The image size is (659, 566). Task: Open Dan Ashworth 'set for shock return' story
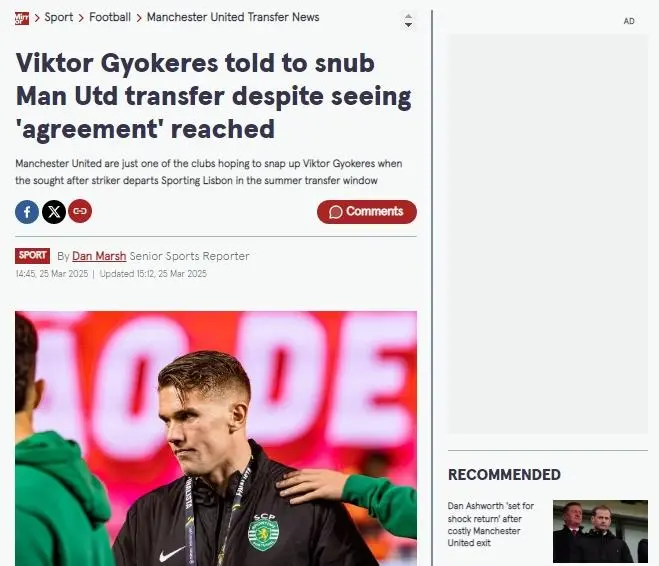tap(490, 524)
